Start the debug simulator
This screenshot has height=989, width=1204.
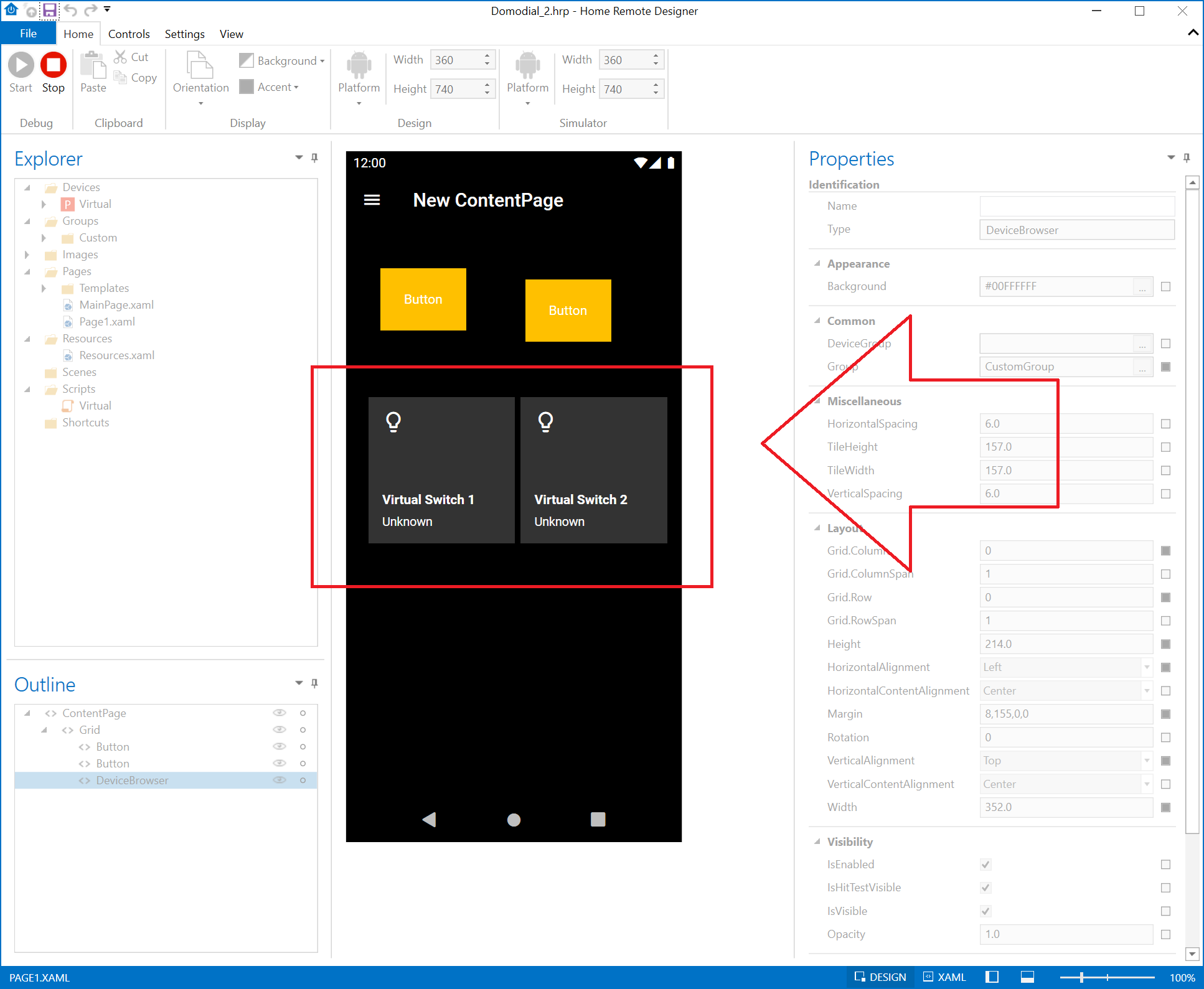coord(21,72)
